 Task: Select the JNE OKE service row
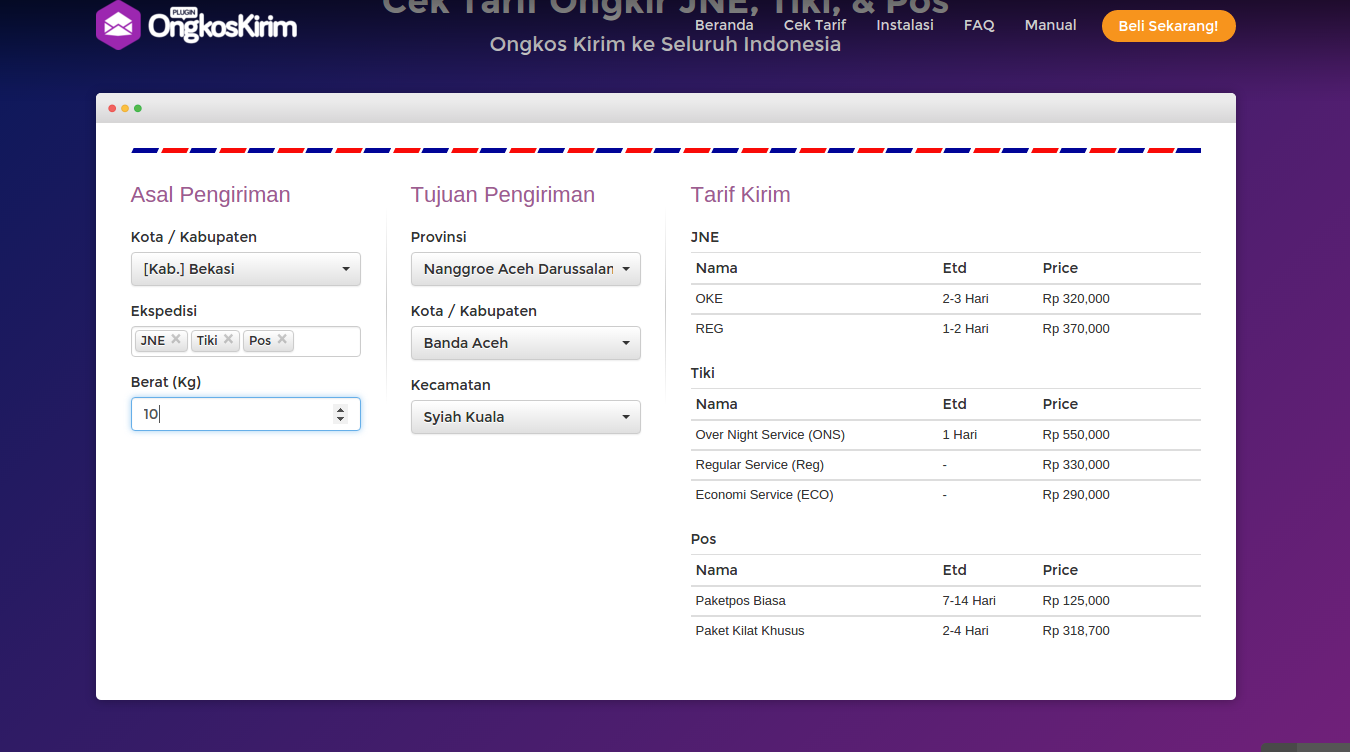(946, 299)
